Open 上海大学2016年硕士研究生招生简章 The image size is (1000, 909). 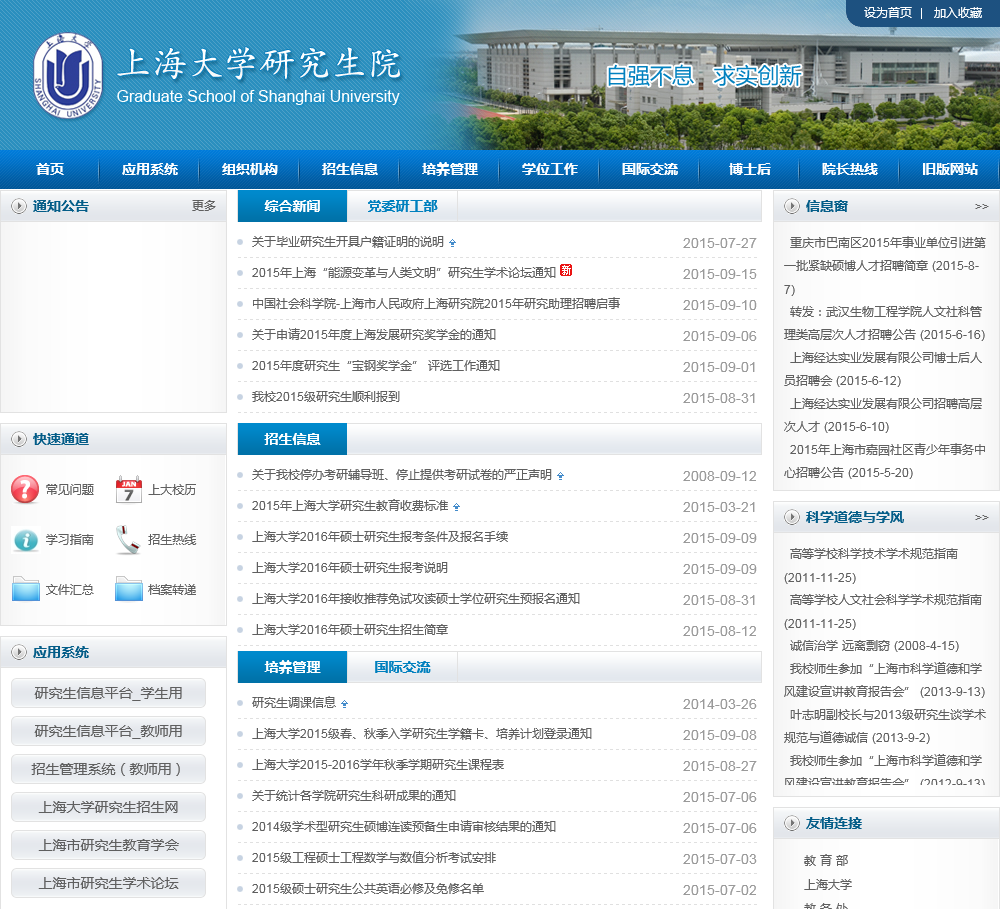coord(349,630)
